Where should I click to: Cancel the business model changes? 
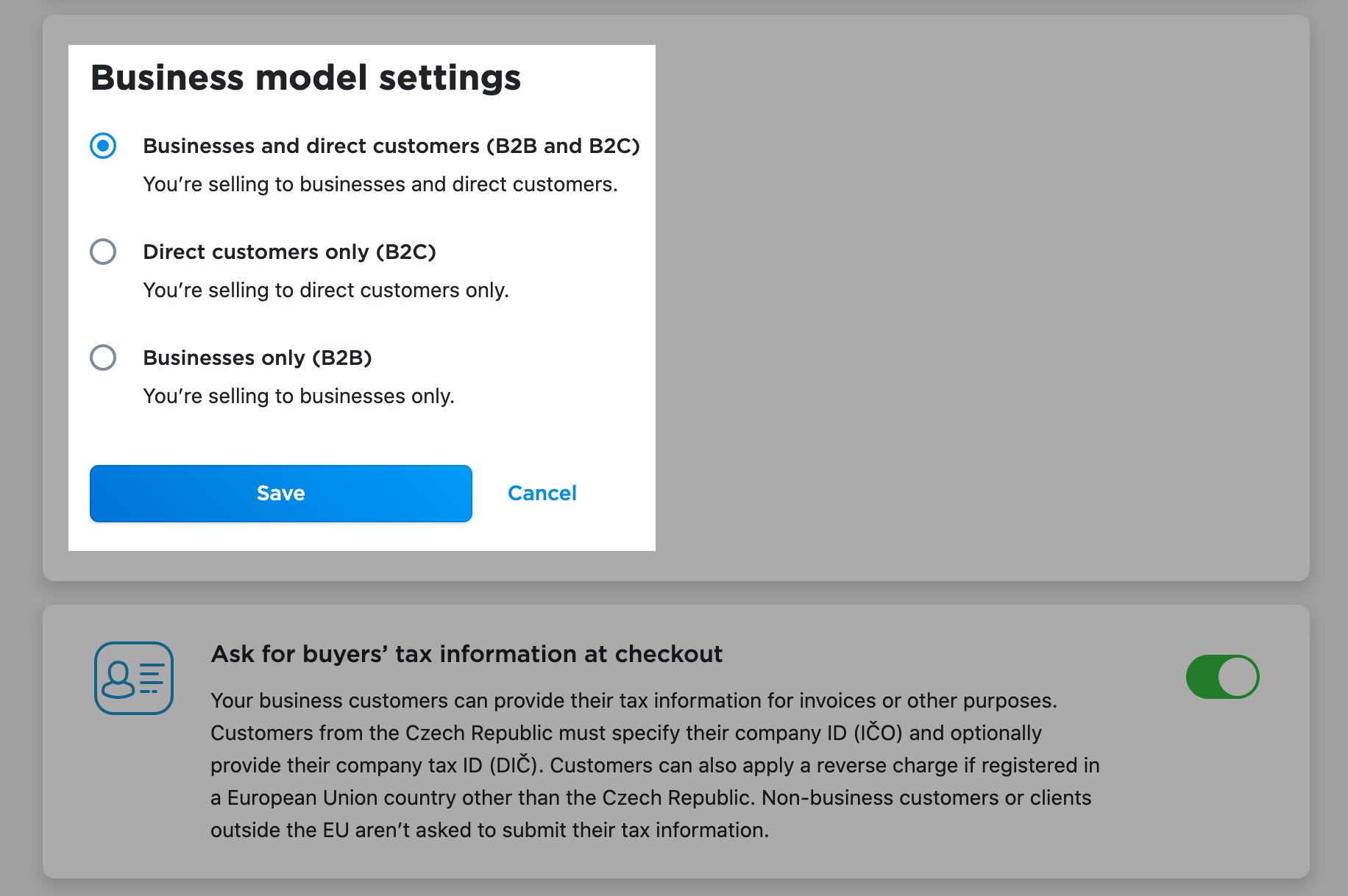tap(542, 493)
